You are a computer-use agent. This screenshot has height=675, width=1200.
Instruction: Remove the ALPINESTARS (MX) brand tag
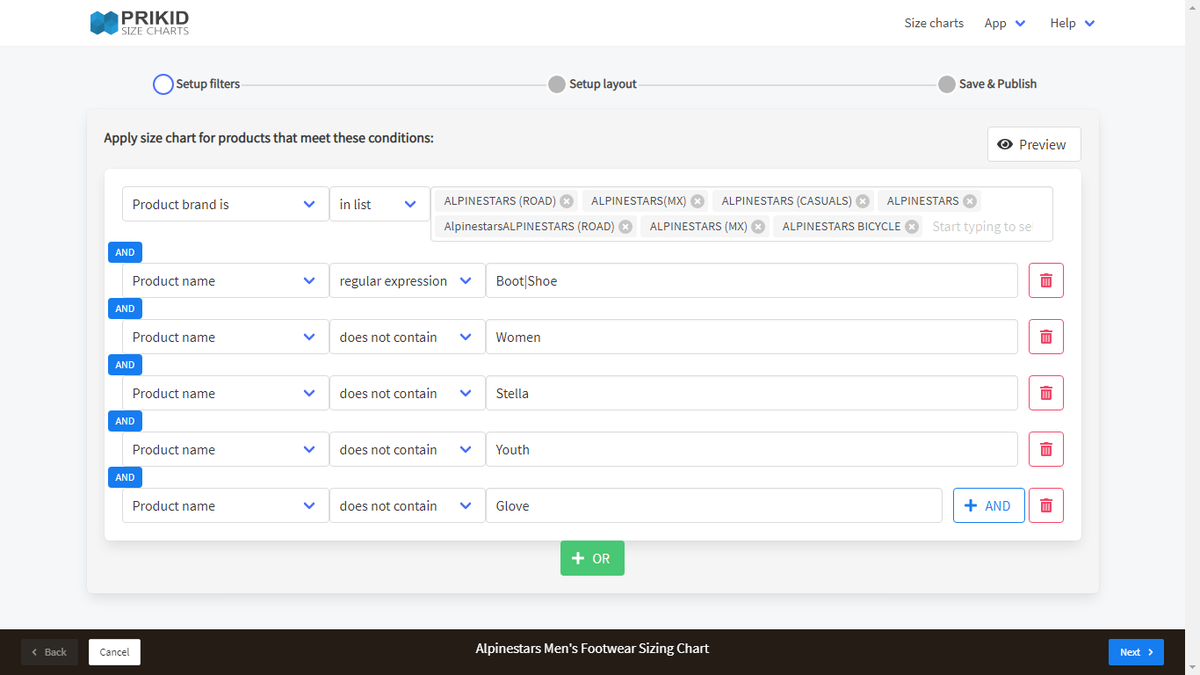pyautogui.click(x=758, y=226)
